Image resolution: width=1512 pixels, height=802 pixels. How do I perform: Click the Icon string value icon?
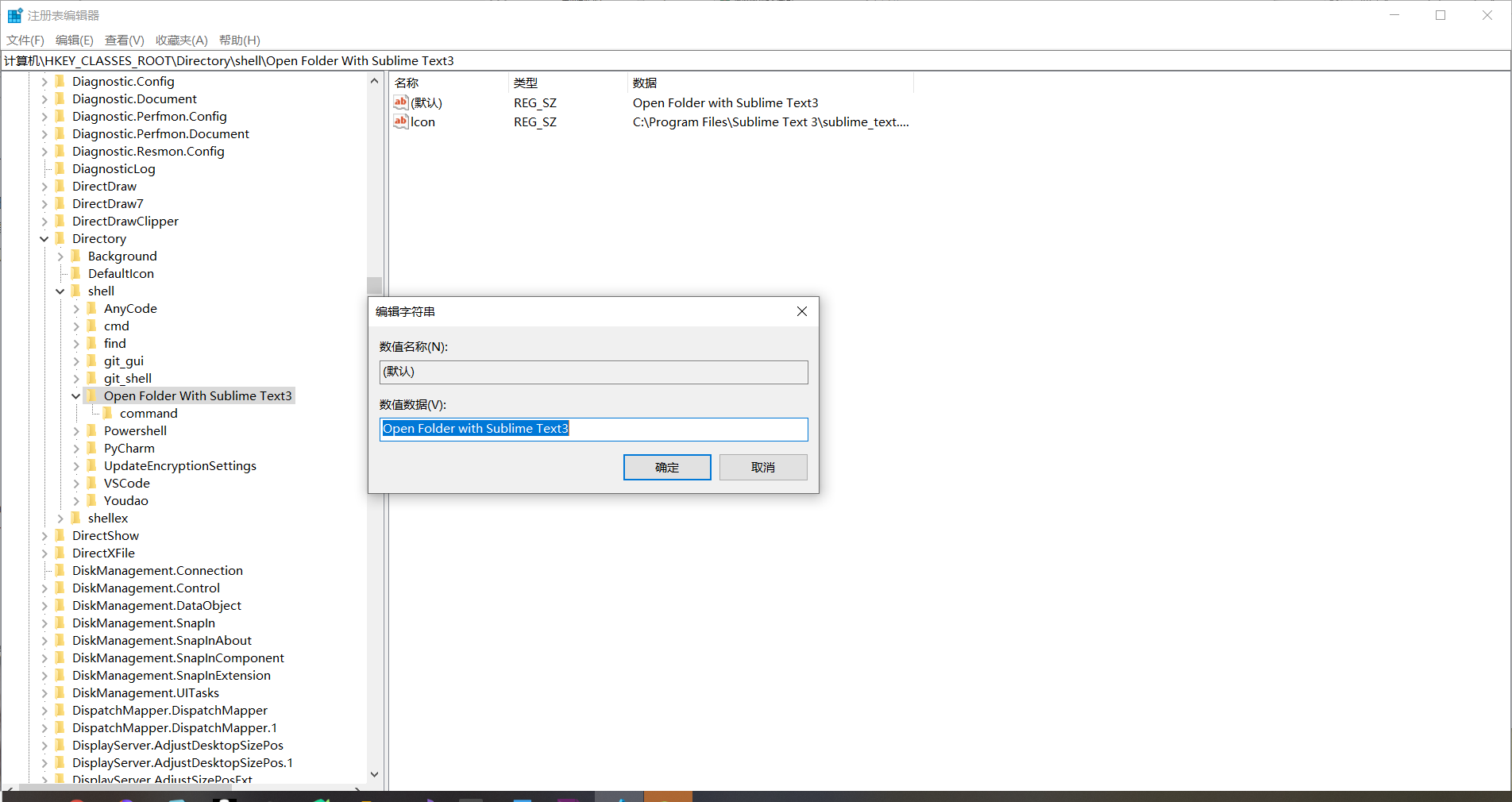click(401, 121)
